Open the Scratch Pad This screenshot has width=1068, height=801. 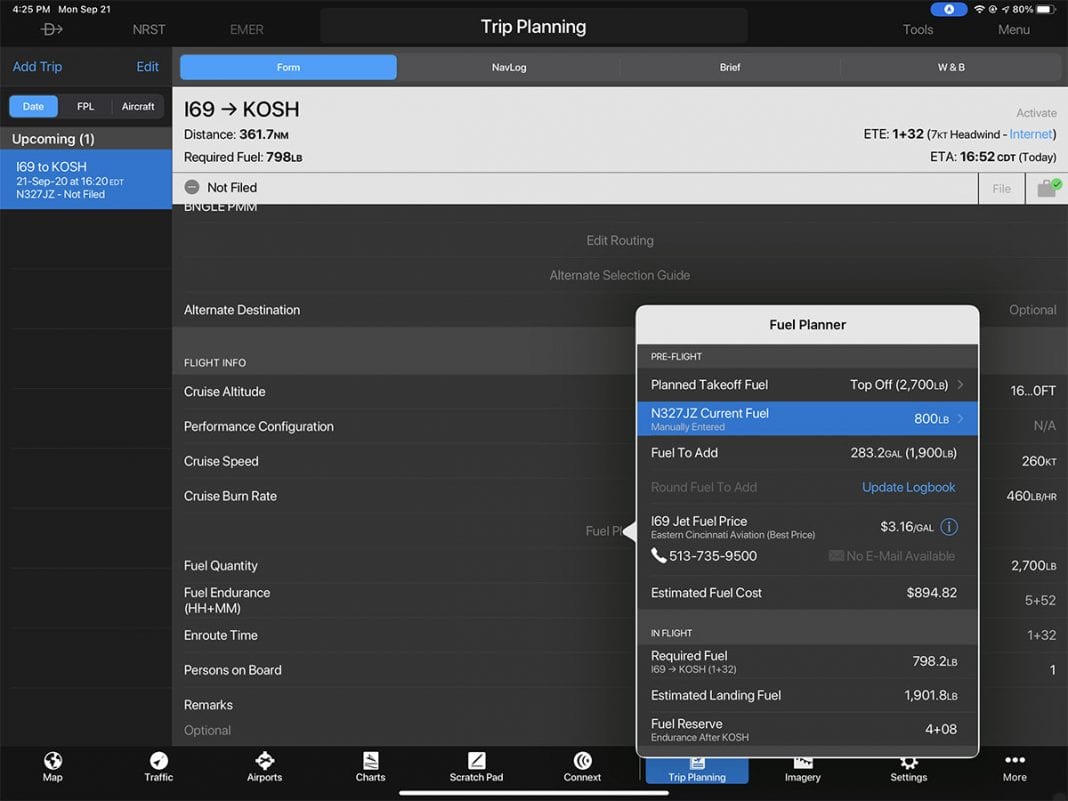tap(476, 767)
